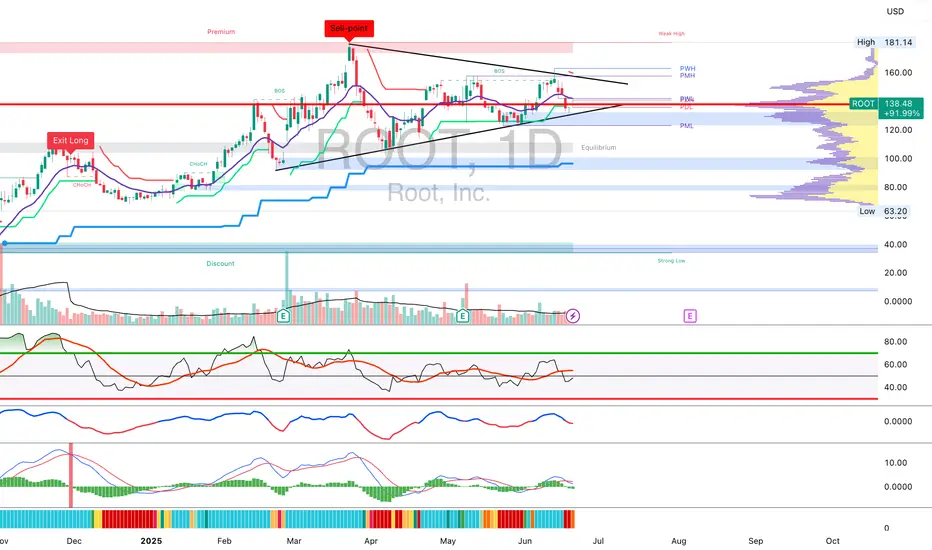
Task: Click the 160.00 price axis value
Action: click(x=898, y=73)
